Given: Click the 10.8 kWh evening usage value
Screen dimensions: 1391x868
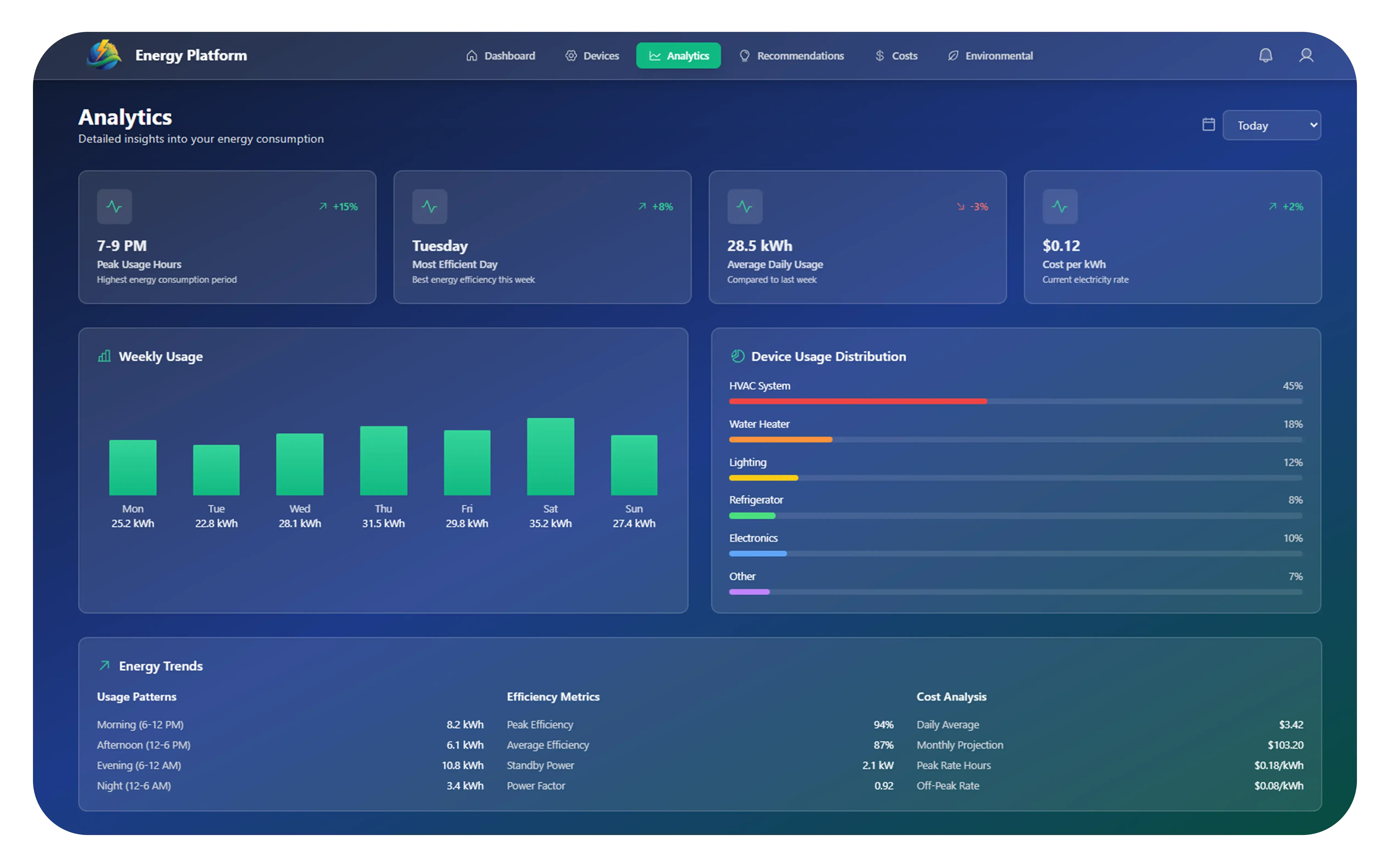Looking at the screenshot, I should point(463,765).
